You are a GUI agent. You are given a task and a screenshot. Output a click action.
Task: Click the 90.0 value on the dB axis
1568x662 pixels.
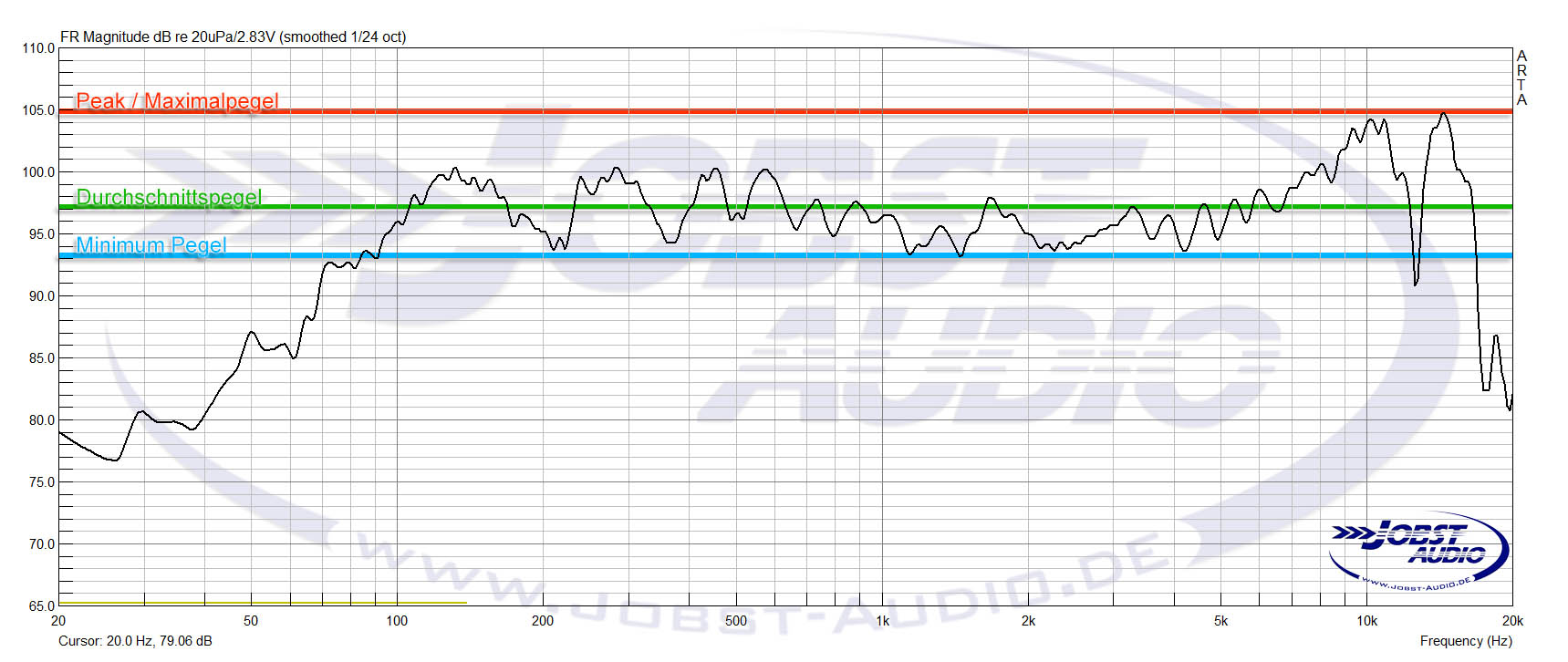click(41, 296)
